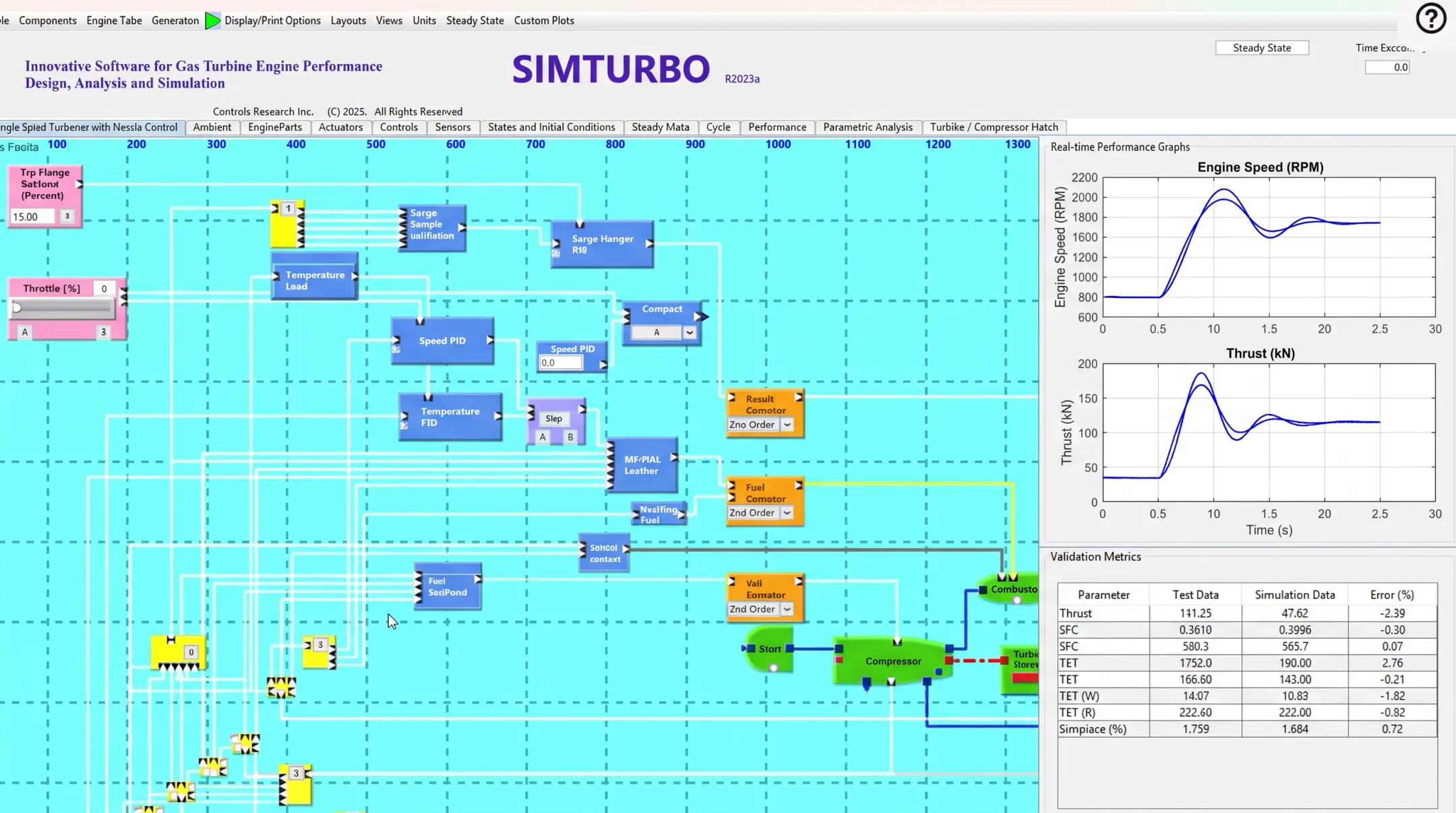Screen dimensions: 1456x813
Task: Select the Sarge Hanger R19 block
Action: point(602,244)
